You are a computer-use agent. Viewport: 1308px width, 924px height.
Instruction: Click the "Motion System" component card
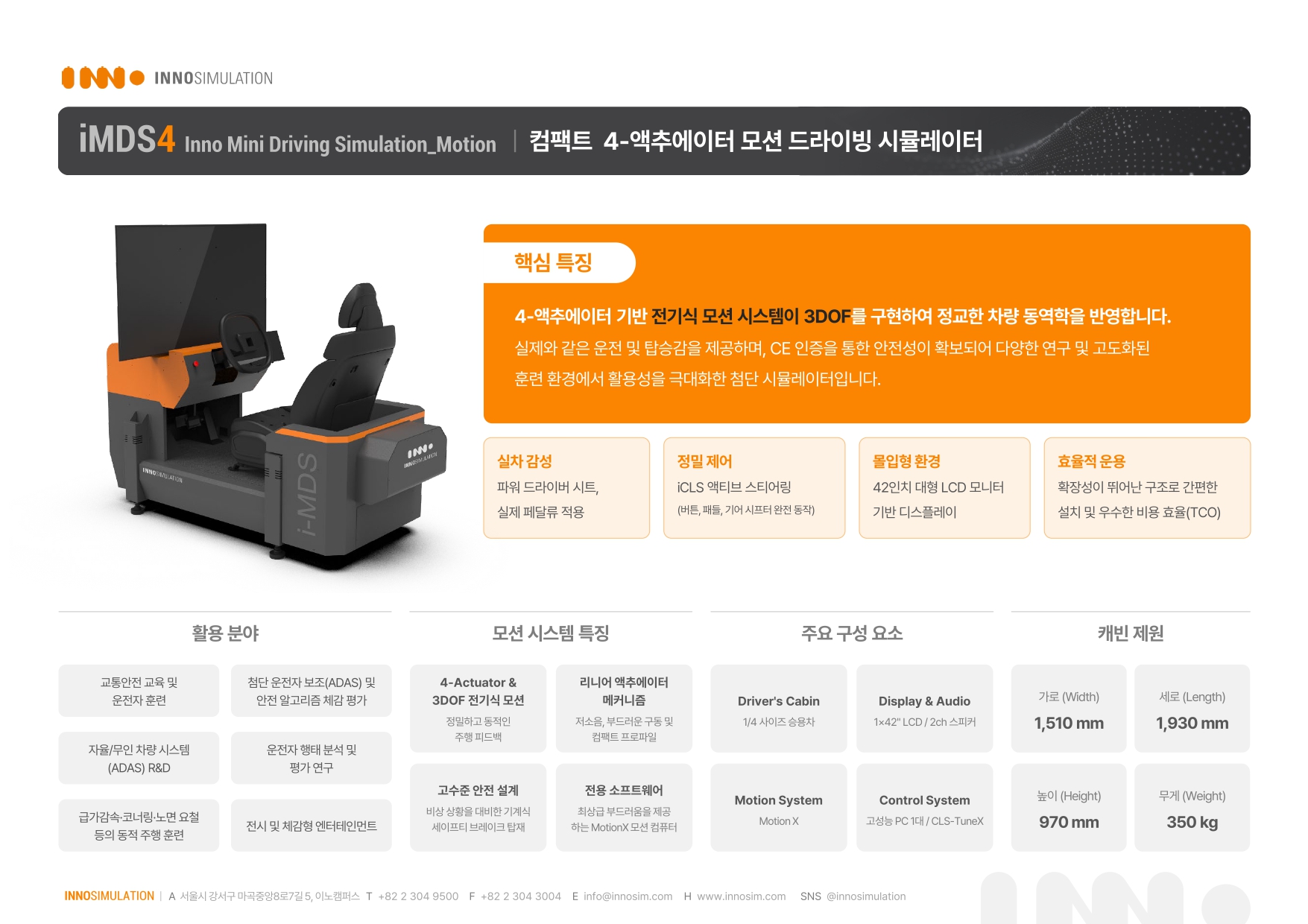[x=779, y=808]
